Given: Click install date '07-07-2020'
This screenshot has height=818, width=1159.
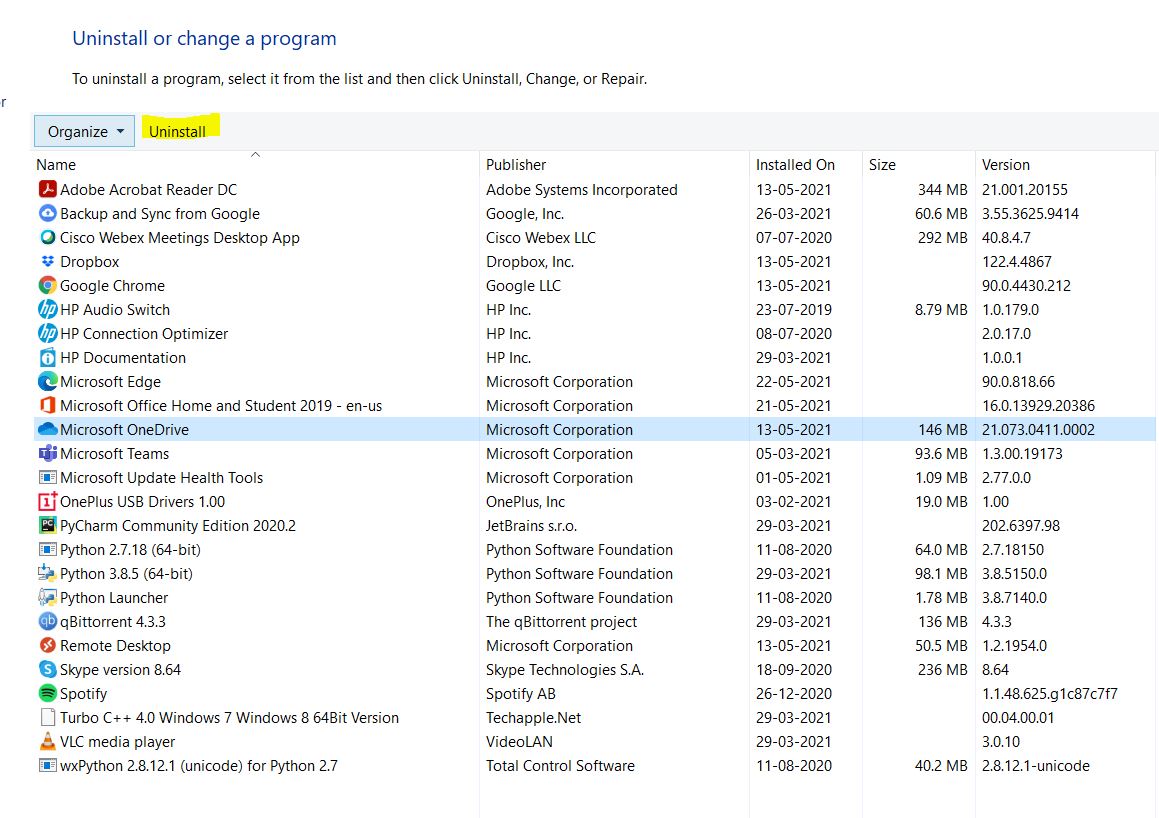Looking at the screenshot, I should [794, 237].
